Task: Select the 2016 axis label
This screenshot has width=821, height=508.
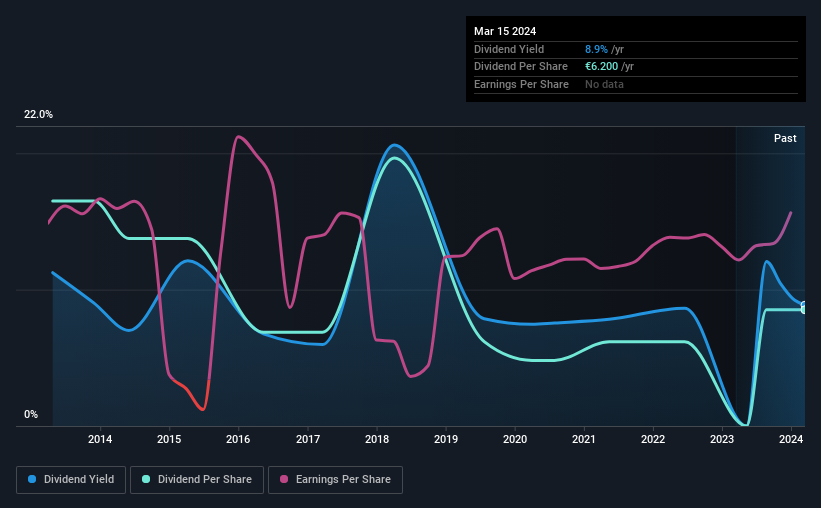Action: click(238, 439)
